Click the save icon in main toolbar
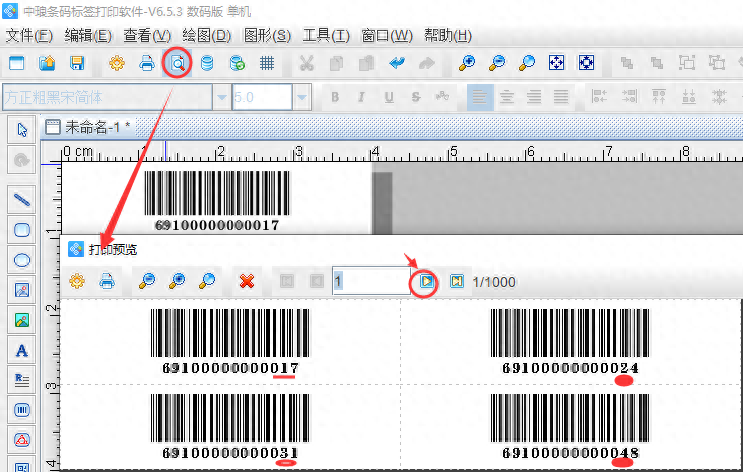Image resolution: width=743 pixels, height=472 pixels. pos(76,63)
